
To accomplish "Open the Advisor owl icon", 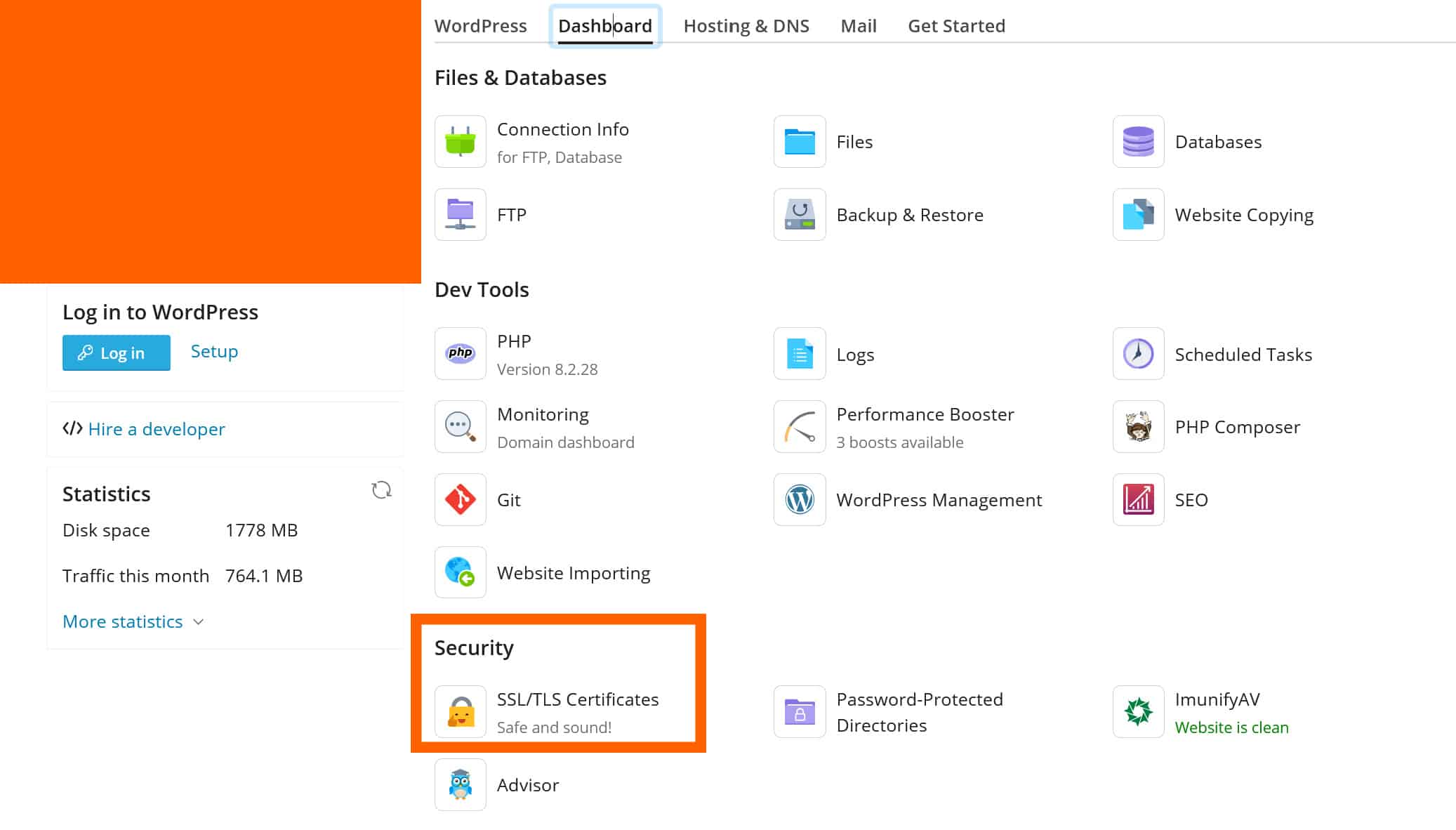I will coord(461,785).
